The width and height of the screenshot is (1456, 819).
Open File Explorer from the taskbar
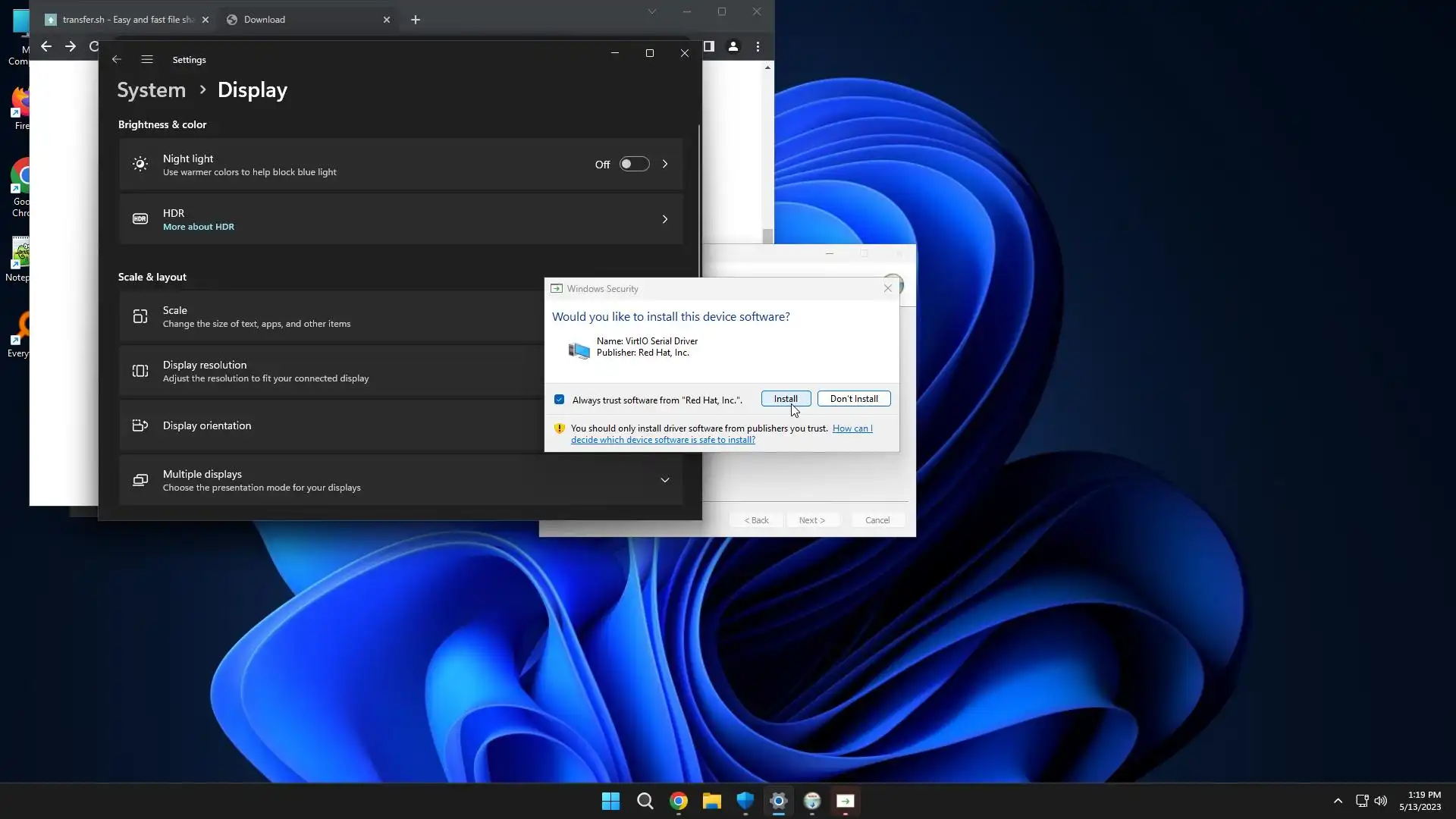coord(711,801)
